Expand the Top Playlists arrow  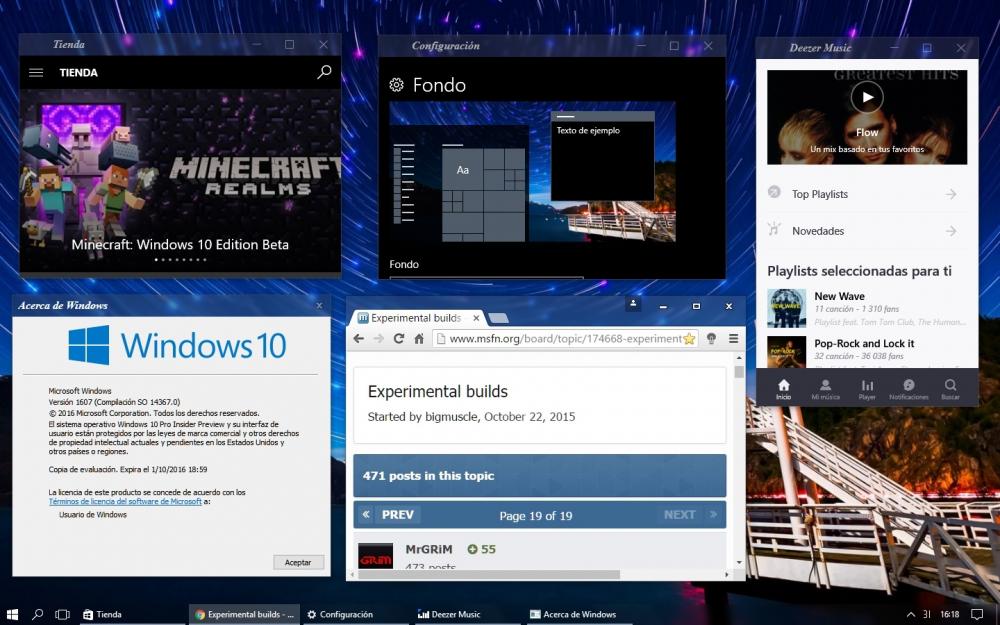click(950, 194)
